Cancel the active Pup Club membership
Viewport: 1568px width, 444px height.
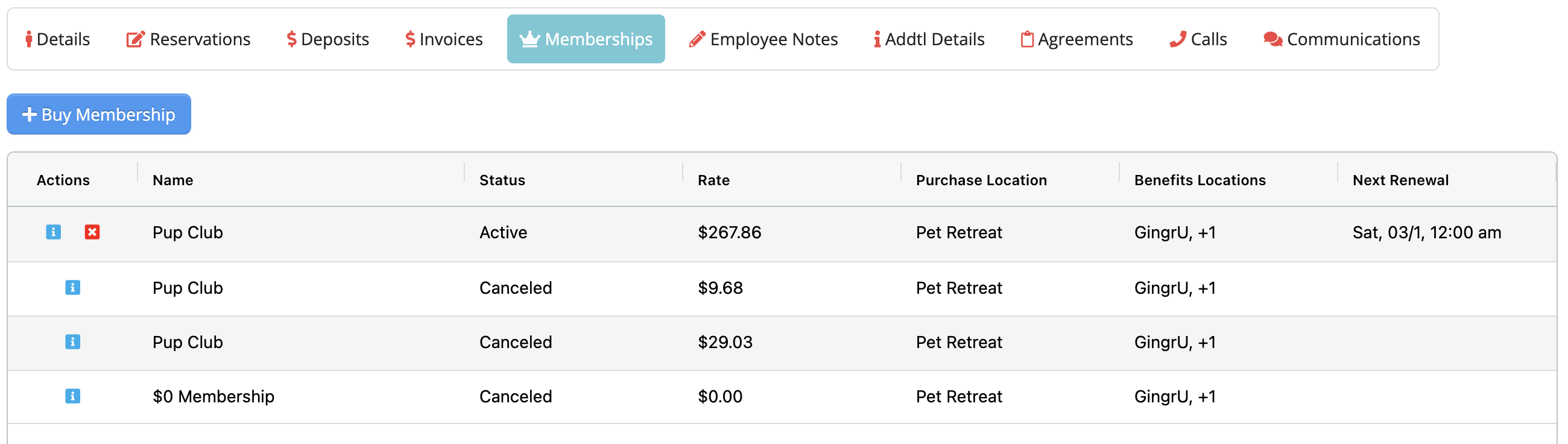(x=92, y=232)
